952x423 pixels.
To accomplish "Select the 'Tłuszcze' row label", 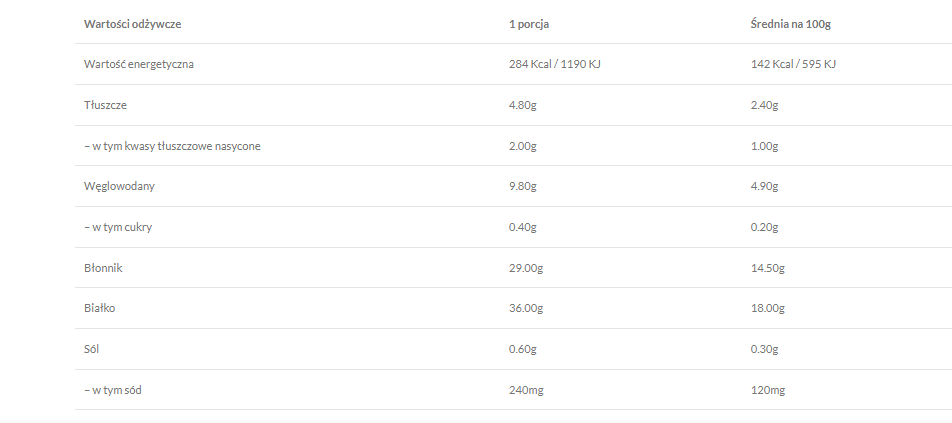I will tap(105, 105).
